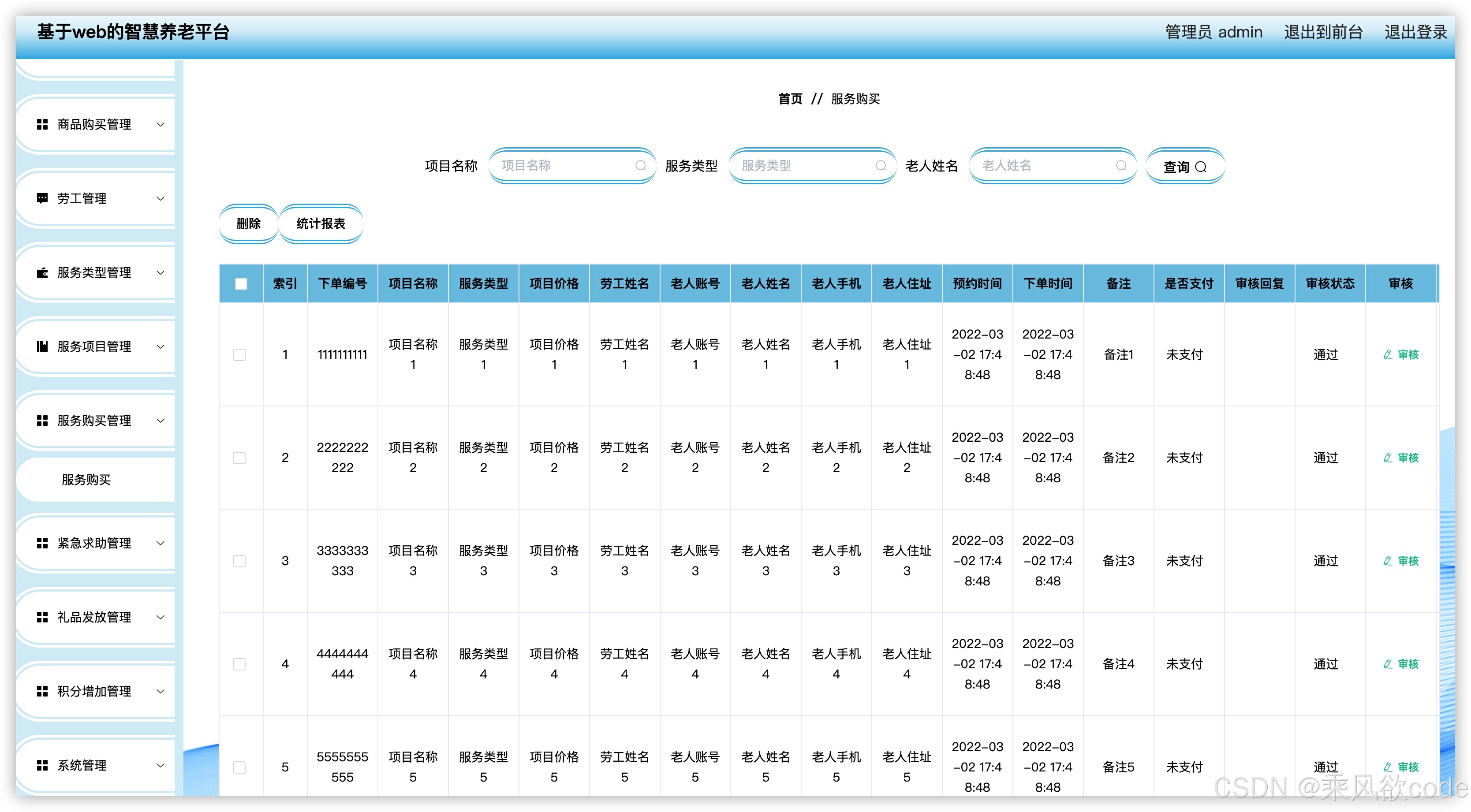Check the row with 下单编号 1111111111
Screen dimensions: 1471x812
coord(239,354)
